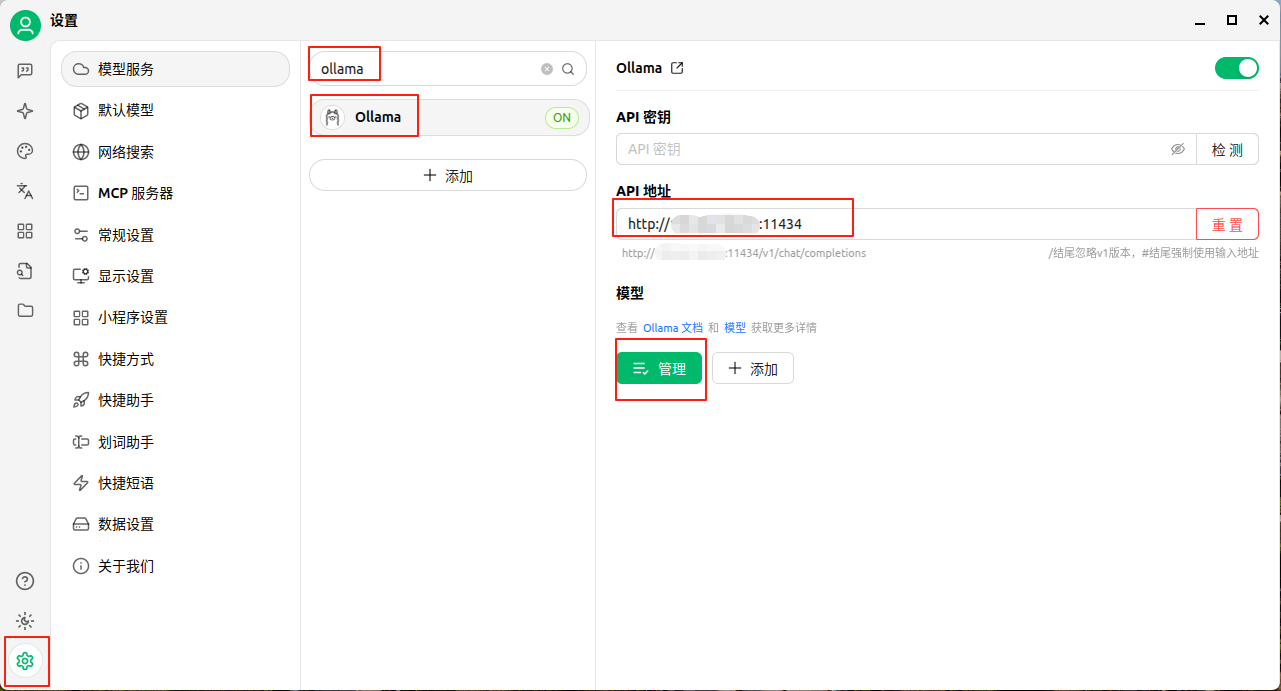Open the 默认模型 settings section
This screenshot has width=1281, height=691.
[x=175, y=110]
